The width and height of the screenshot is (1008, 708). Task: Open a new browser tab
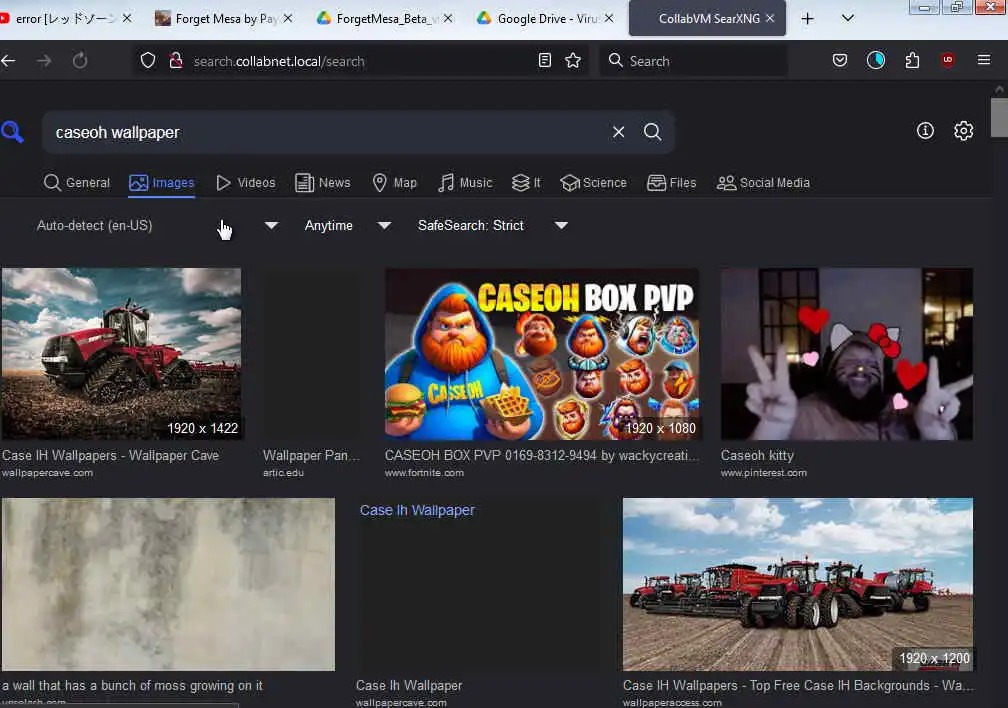(807, 19)
